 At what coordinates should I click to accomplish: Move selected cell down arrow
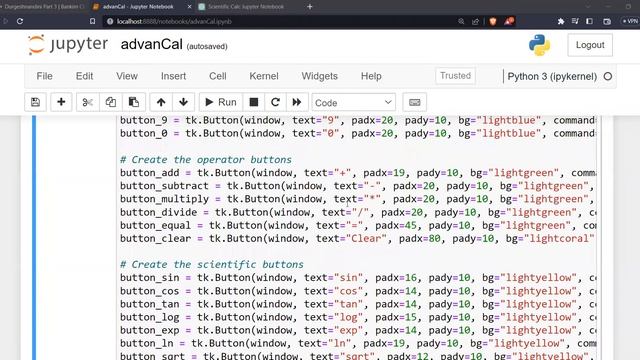click(183, 102)
